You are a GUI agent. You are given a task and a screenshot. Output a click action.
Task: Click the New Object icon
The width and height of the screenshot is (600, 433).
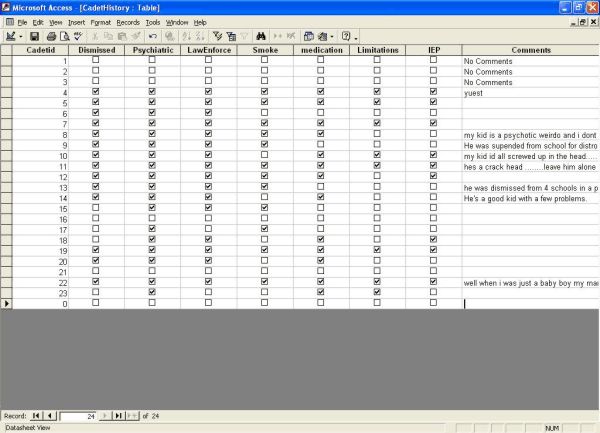(323, 36)
